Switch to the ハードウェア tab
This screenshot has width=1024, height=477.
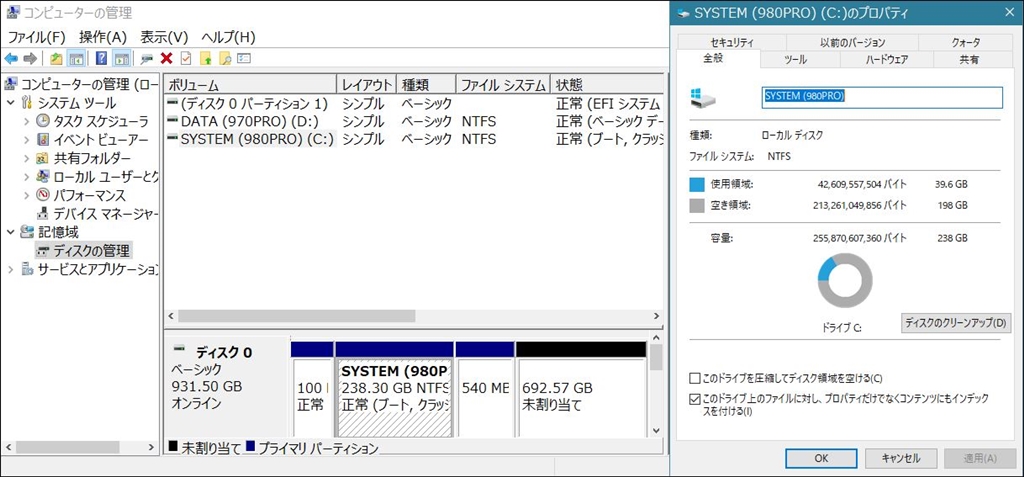click(887, 59)
